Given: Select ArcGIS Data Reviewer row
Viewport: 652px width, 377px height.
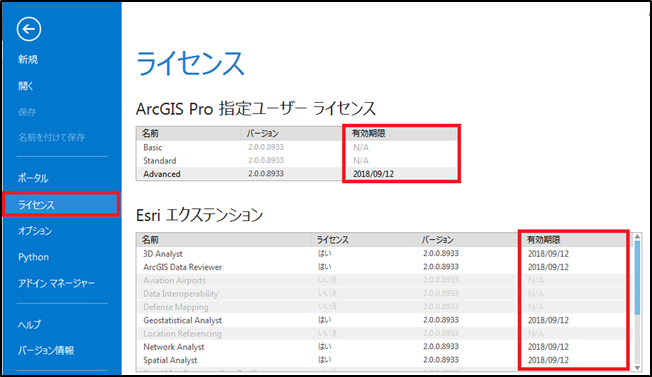Looking at the screenshot, I should point(384,267).
